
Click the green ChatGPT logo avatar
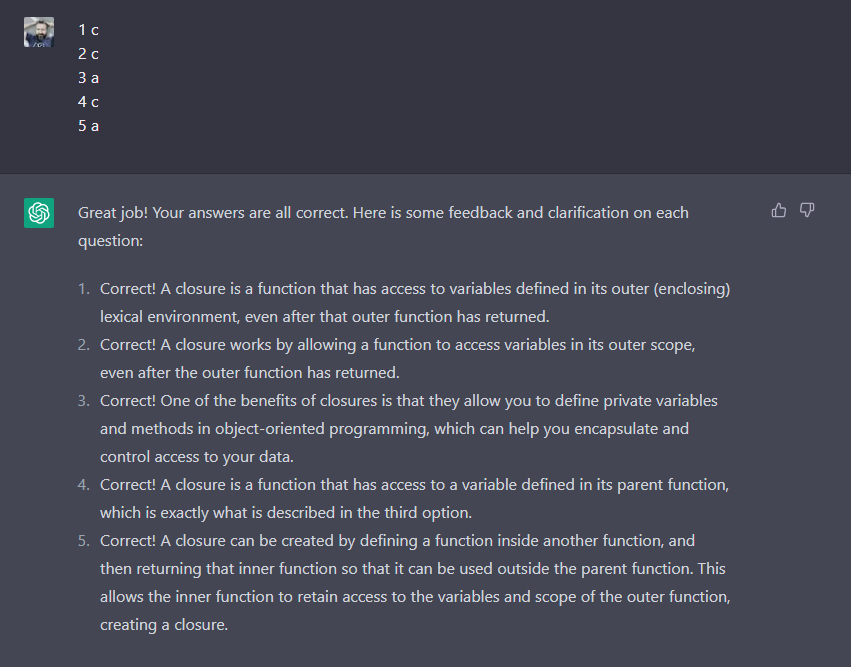39,213
